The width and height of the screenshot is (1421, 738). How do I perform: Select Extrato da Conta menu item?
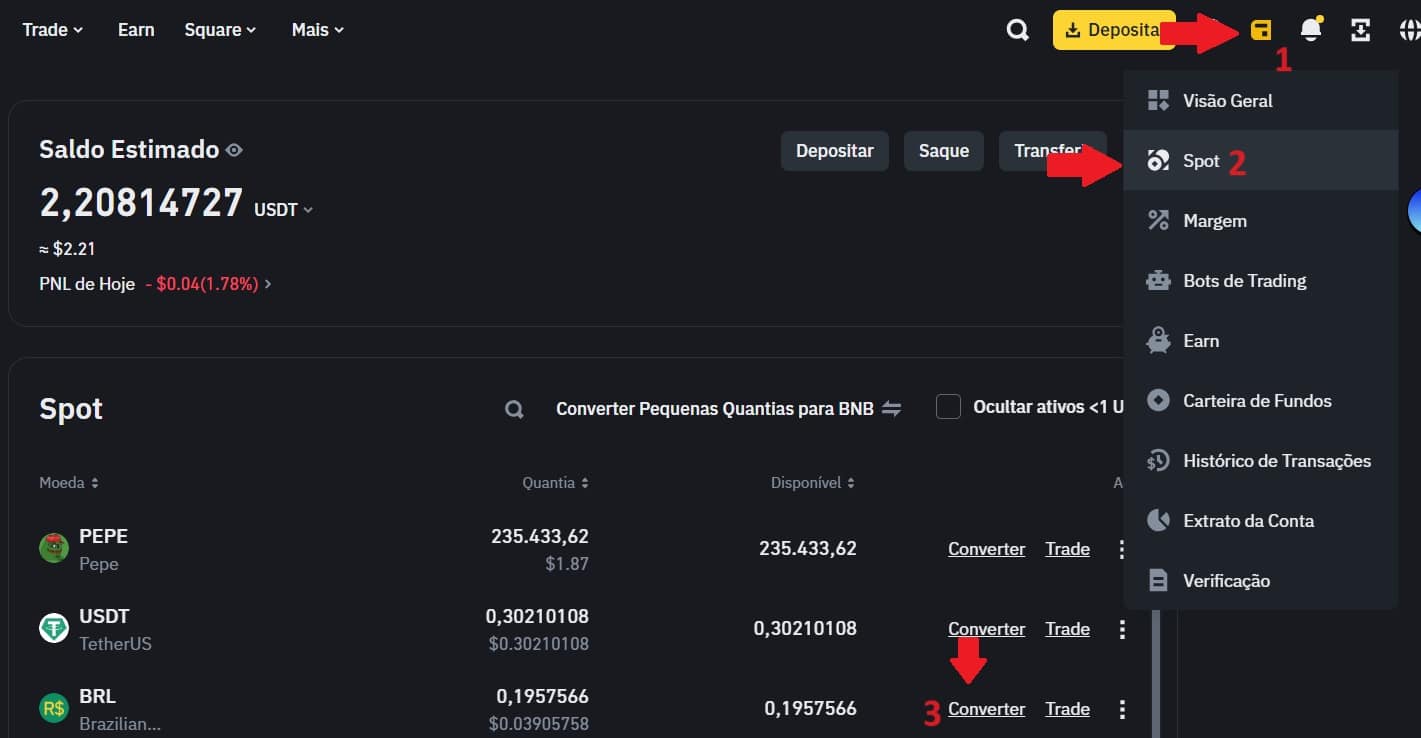(x=1261, y=520)
